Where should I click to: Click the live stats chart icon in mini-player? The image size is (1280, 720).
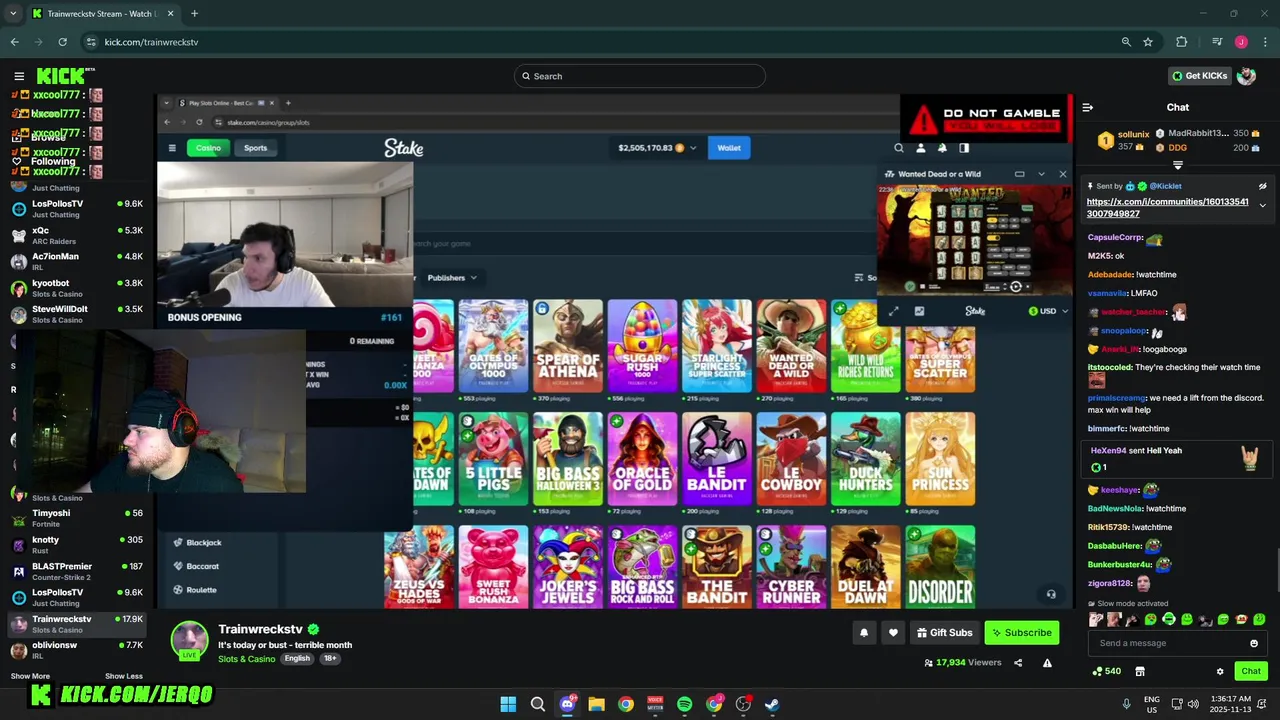(x=919, y=311)
